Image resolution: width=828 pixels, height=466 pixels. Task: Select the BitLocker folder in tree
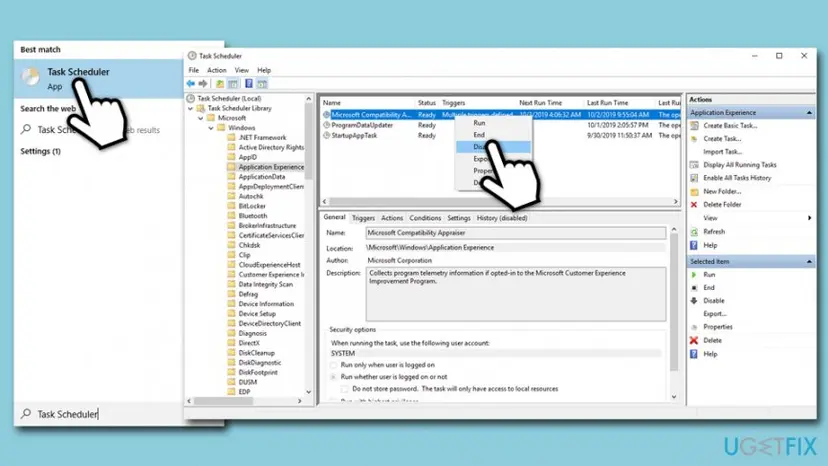click(252, 206)
